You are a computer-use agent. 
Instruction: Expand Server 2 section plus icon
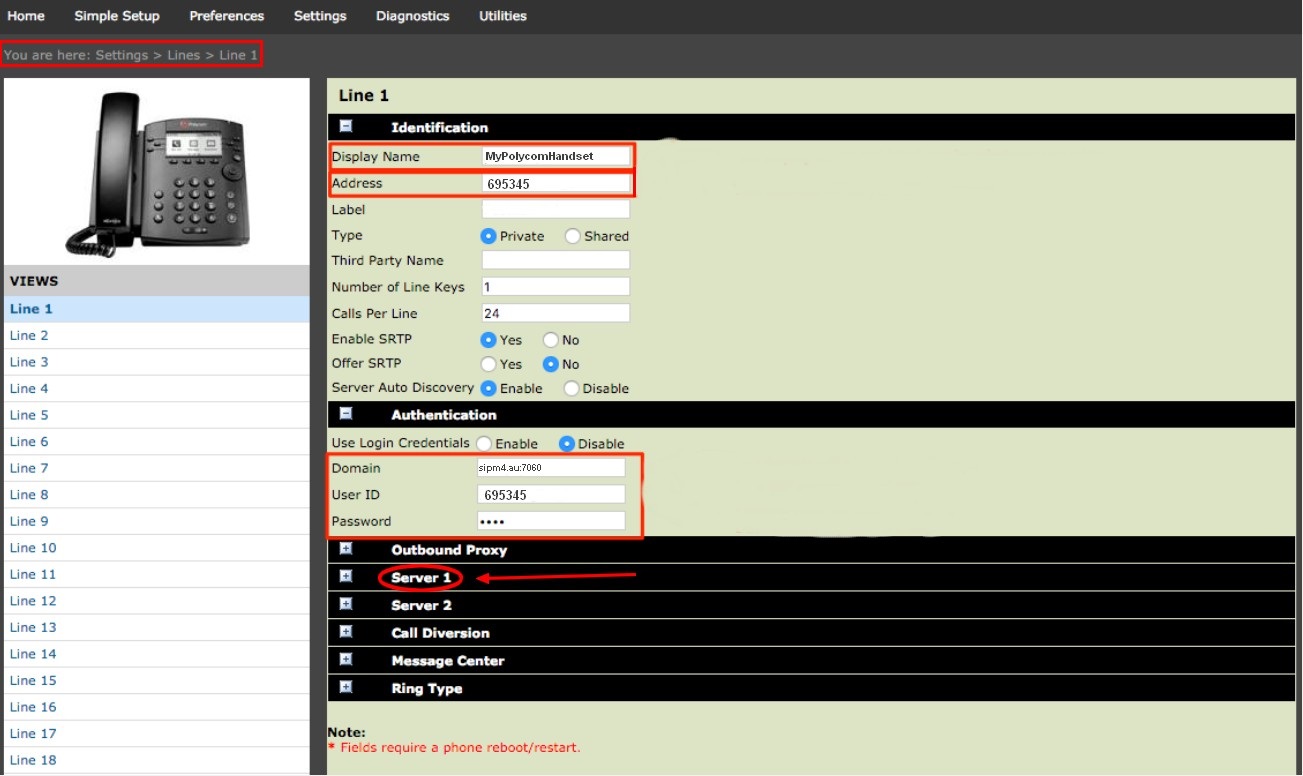click(346, 604)
